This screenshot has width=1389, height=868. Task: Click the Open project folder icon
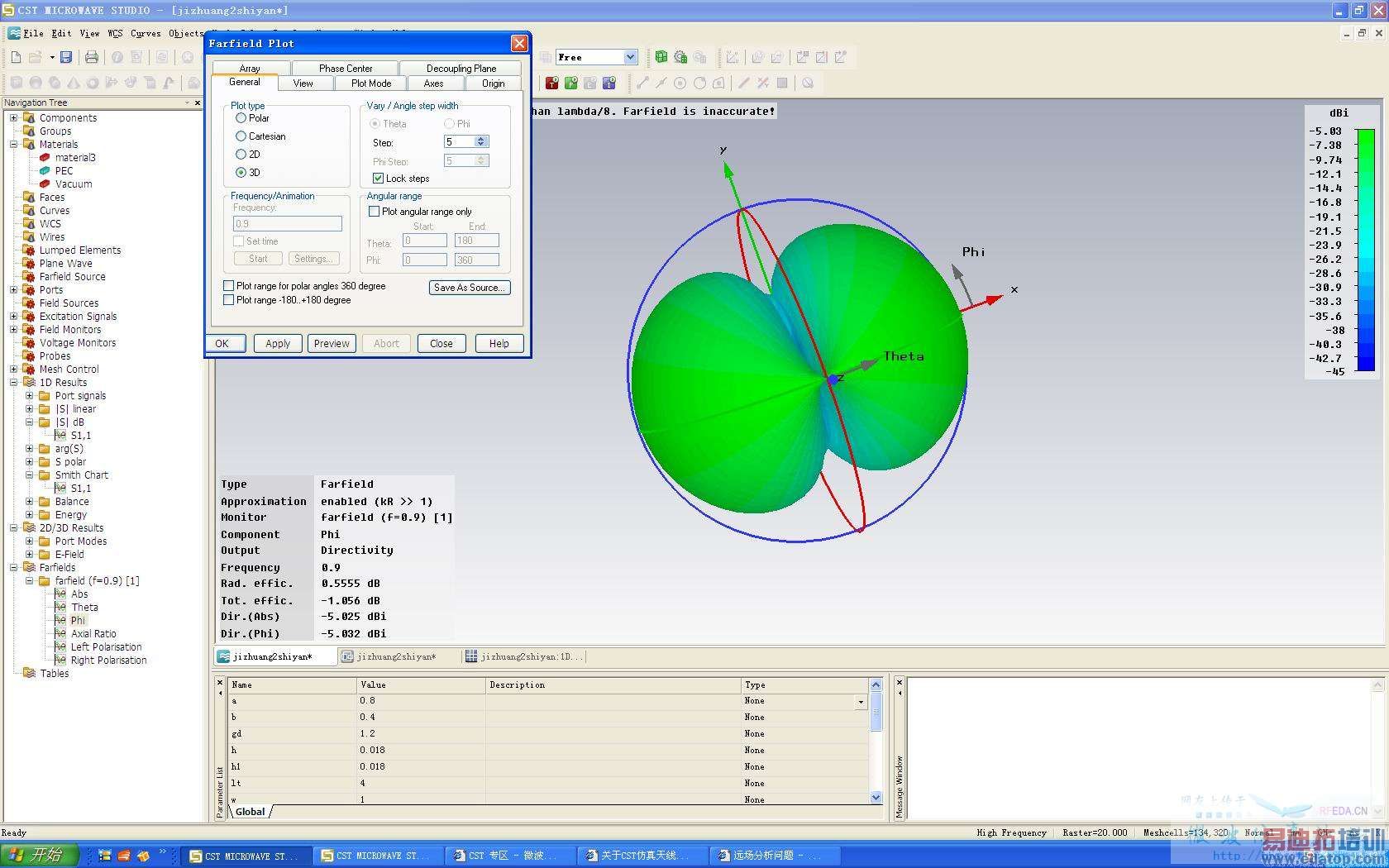pyautogui.click(x=36, y=57)
